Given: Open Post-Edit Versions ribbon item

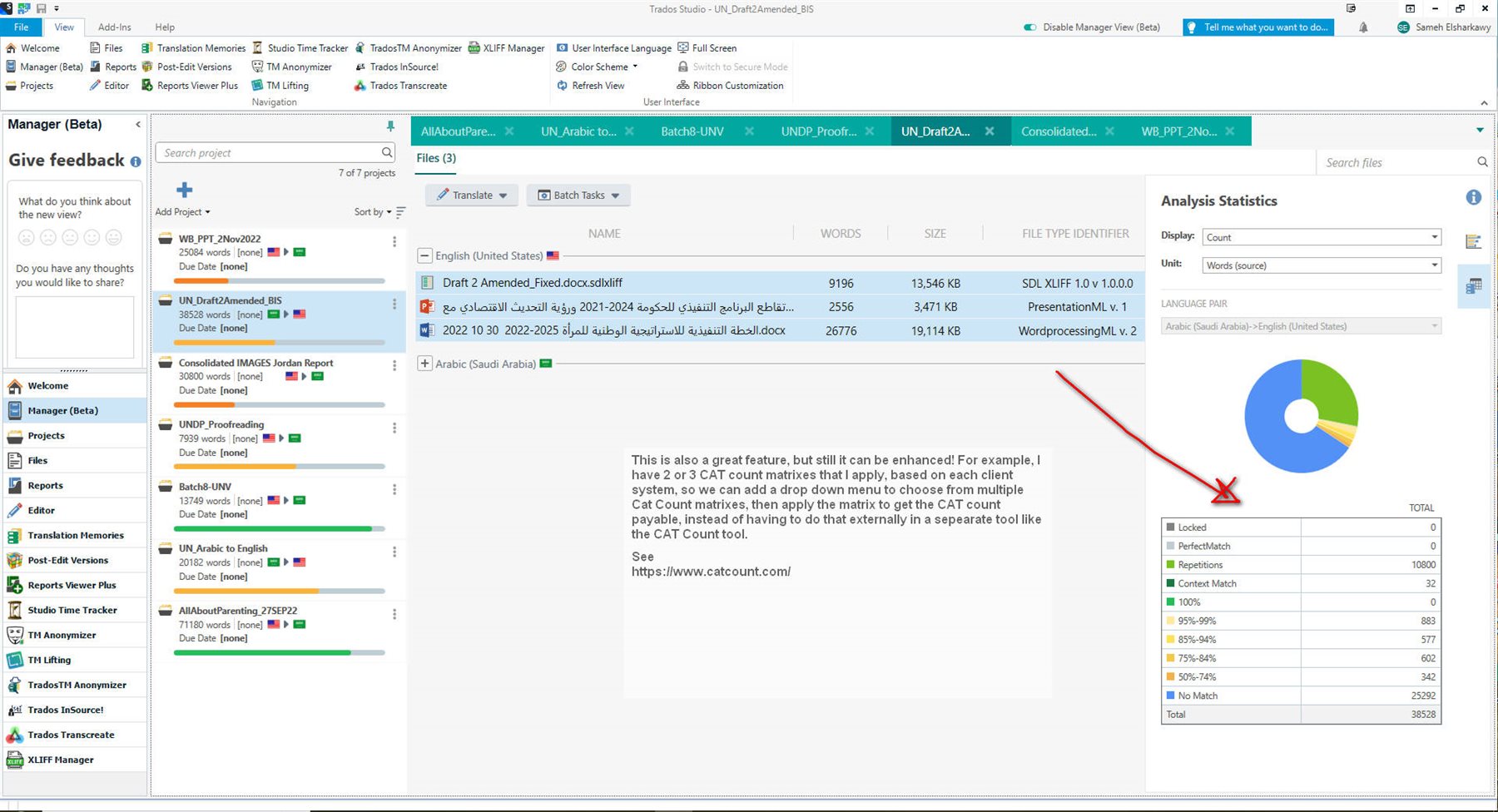Looking at the screenshot, I should (187, 67).
